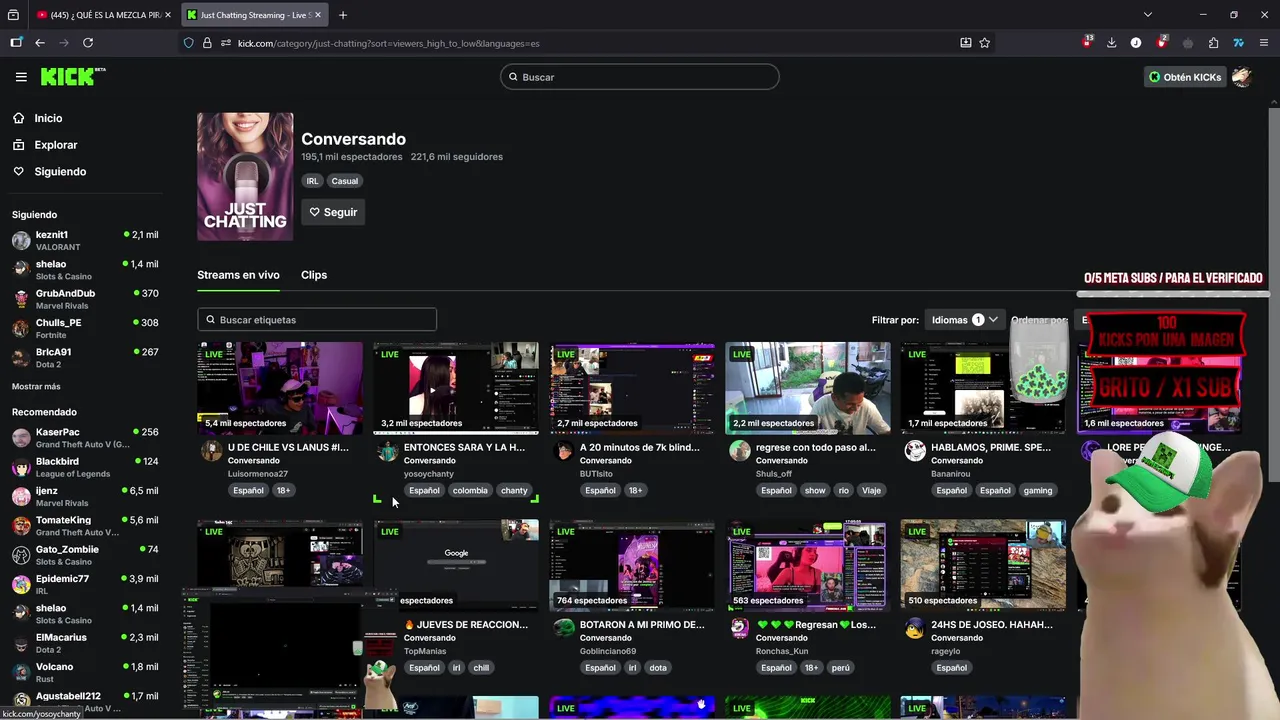Open a new browser tab
Screen dimensions: 1280x720
343,15
